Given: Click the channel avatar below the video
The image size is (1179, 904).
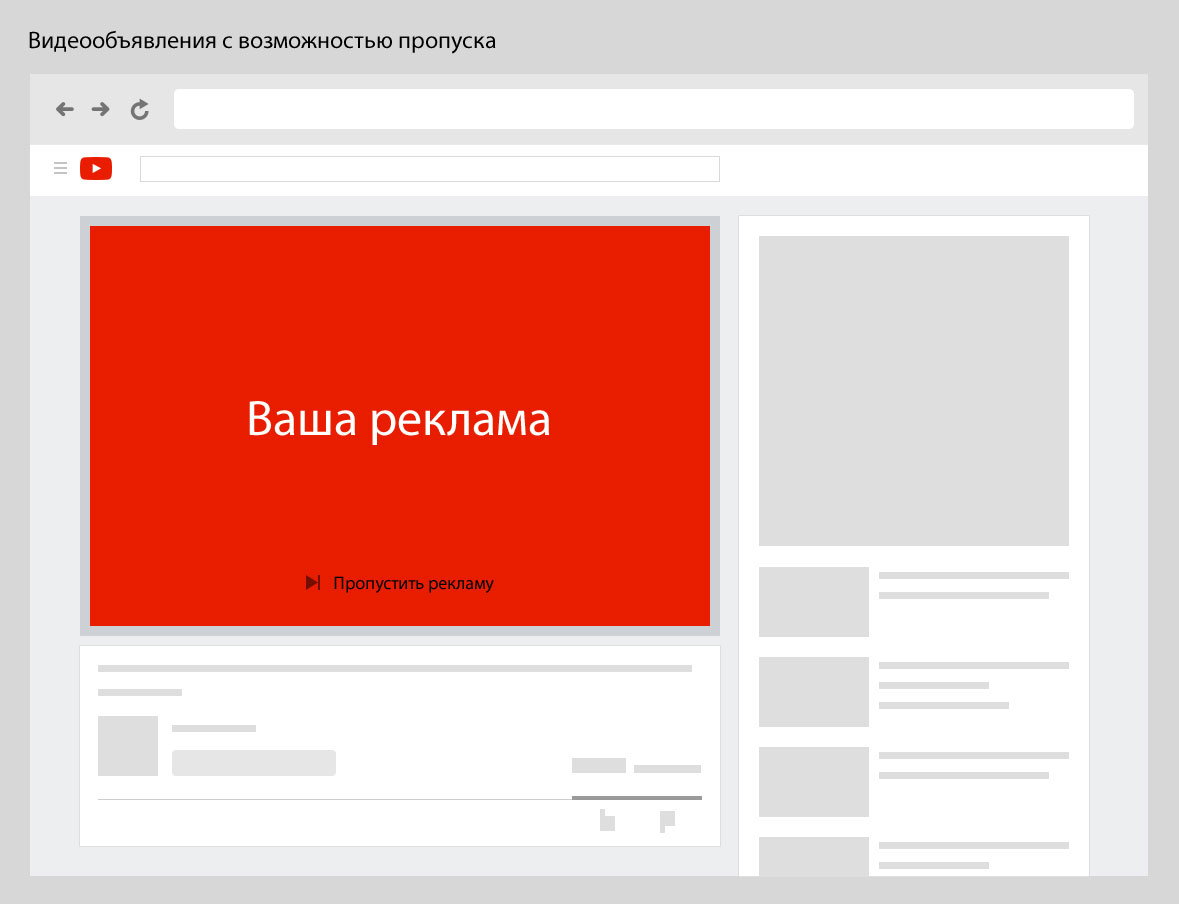Looking at the screenshot, I should 128,746.
